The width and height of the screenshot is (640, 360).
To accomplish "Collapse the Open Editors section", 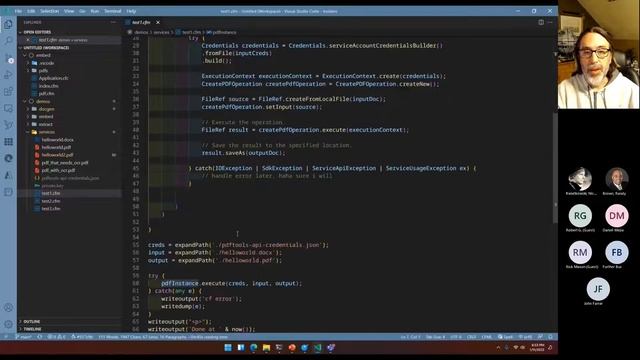I will pyautogui.click(x=37, y=32).
